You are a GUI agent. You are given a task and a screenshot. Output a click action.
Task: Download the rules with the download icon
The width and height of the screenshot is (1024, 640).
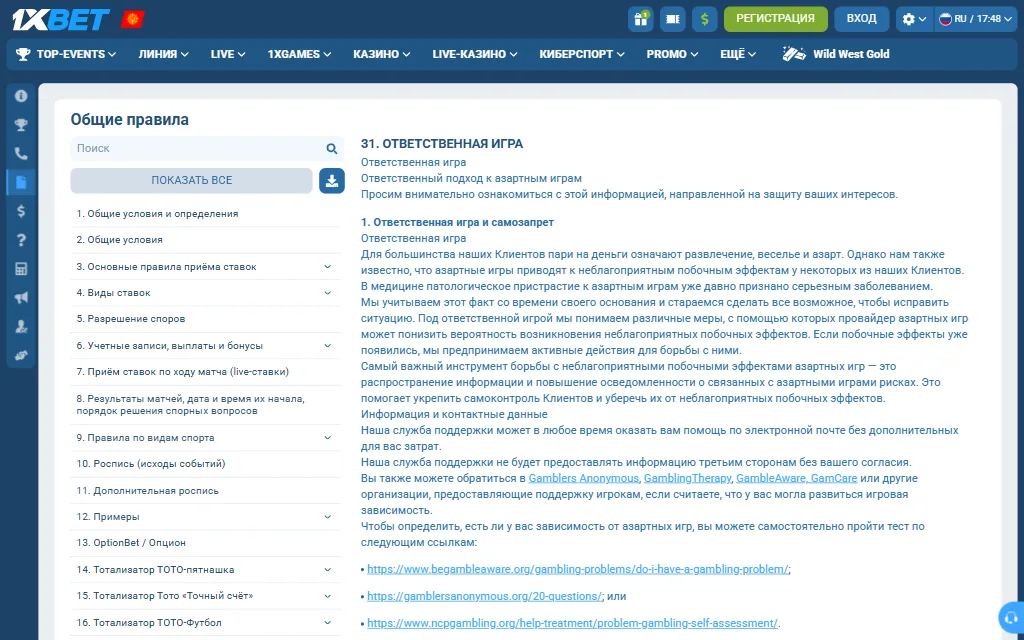coord(332,181)
